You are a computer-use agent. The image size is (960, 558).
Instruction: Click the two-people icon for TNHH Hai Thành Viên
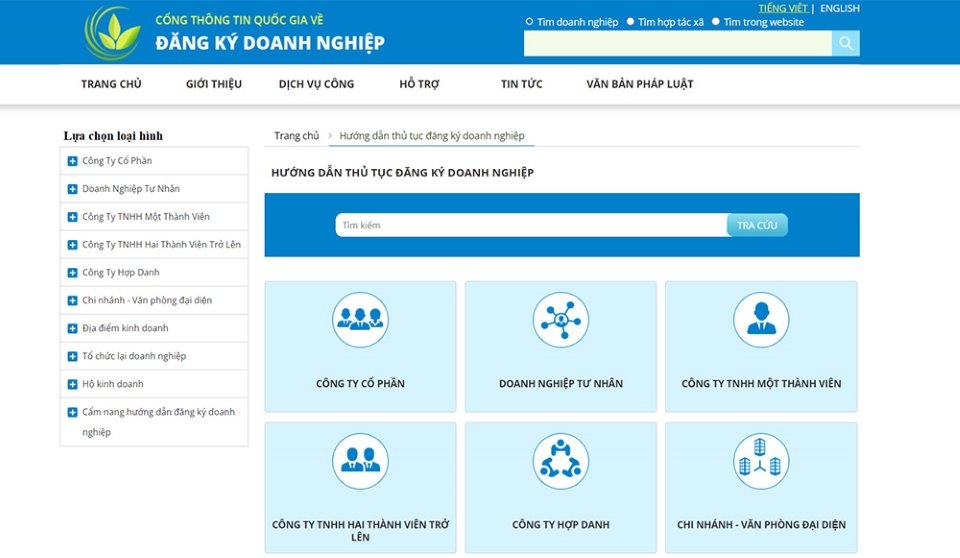pyautogui.click(x=360, y=461)
